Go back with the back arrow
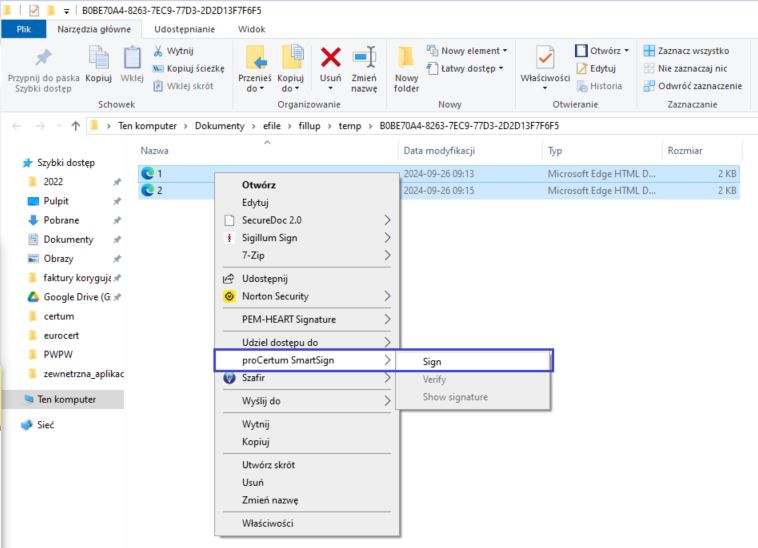The image size is (758, 548). point(17,126)
